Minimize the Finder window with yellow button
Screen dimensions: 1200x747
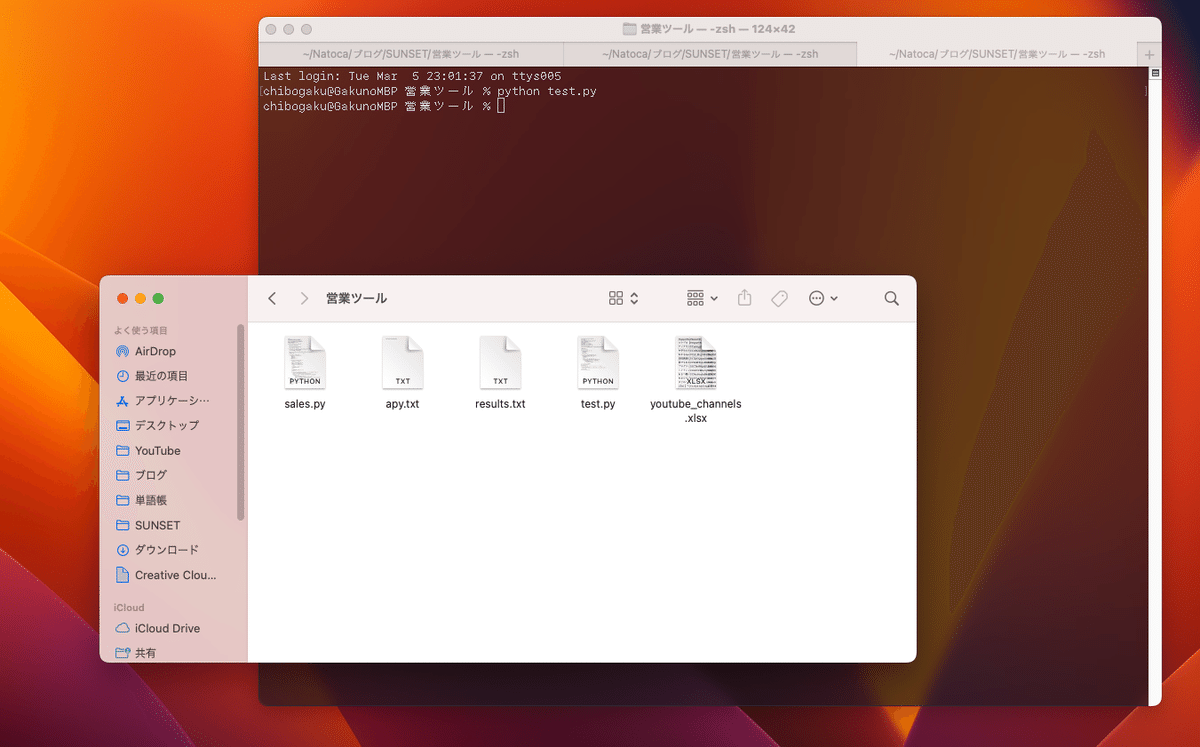pyautogui.click(x=140, y=298)
